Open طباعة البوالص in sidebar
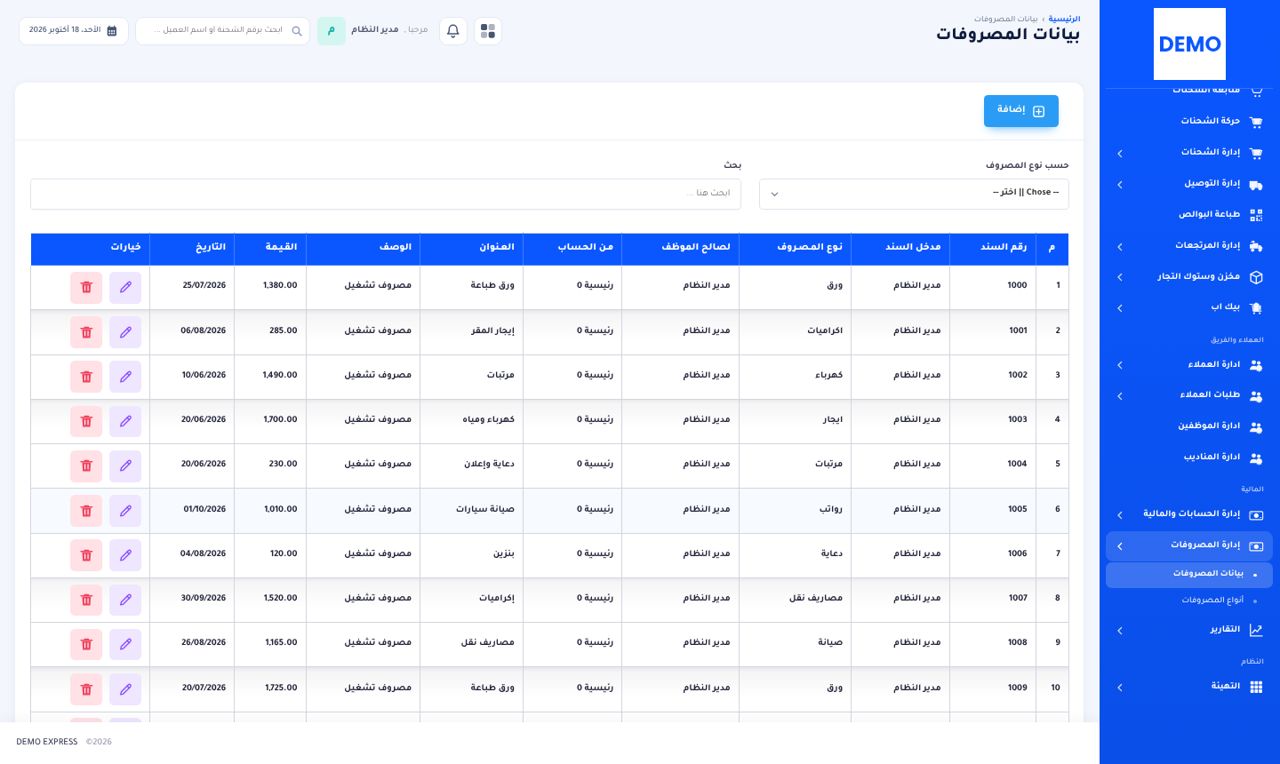1280x764 pixels. [x=1189, y=215]
